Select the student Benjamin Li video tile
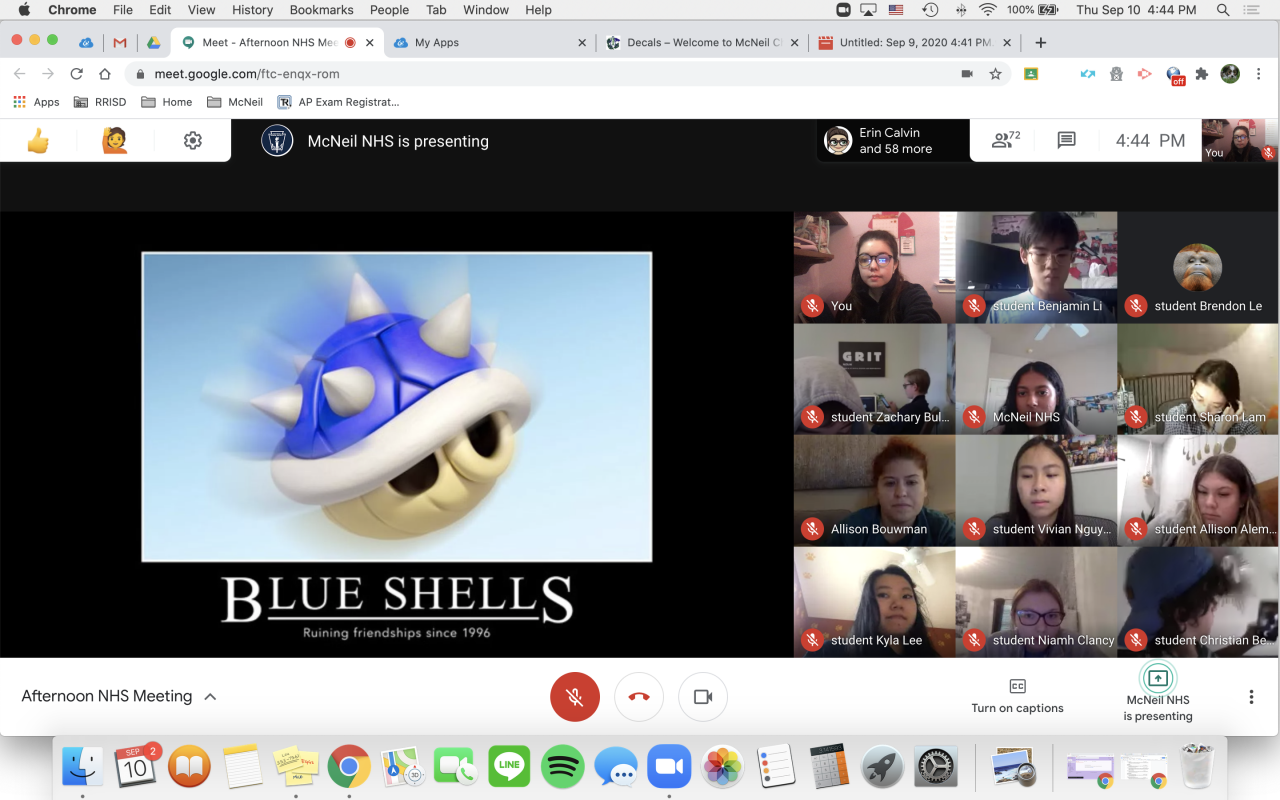This screenshot has height=800, width=1280. tap(1037, 268)
